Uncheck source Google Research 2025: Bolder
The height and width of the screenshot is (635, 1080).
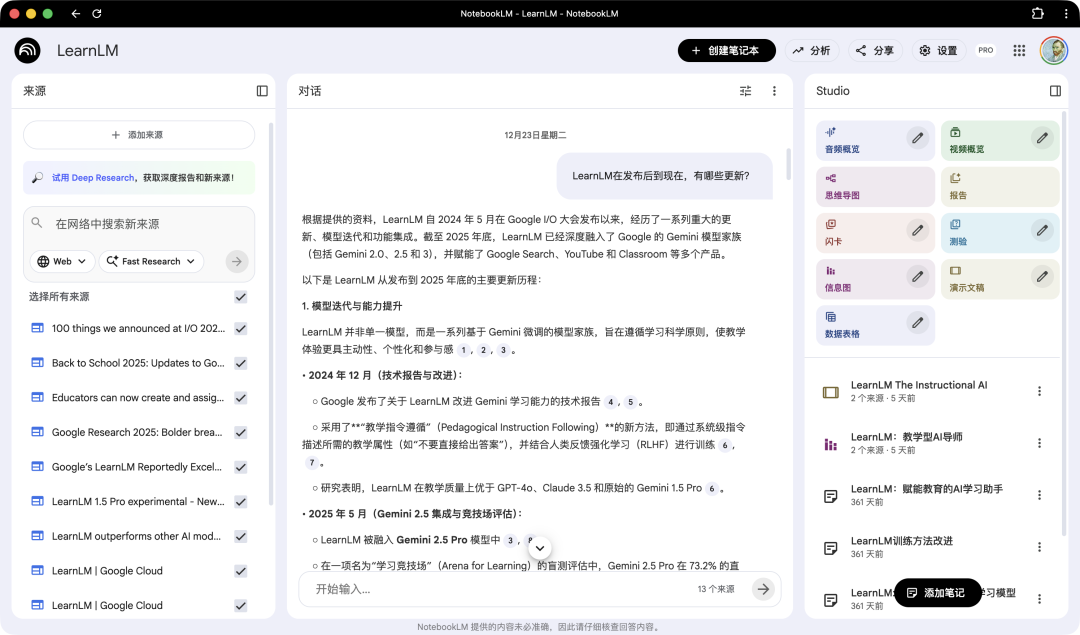click(x=240, y=433)
